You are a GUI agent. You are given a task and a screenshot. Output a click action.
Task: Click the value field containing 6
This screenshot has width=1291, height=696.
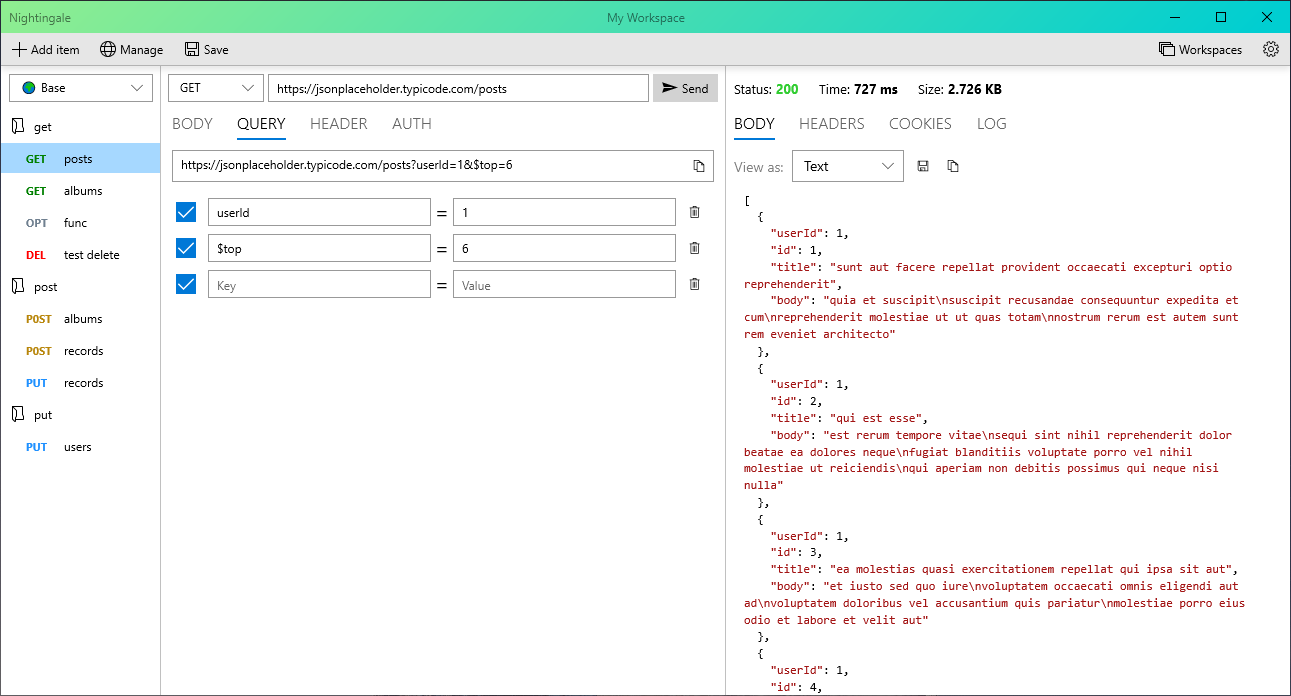click(564, 248)
